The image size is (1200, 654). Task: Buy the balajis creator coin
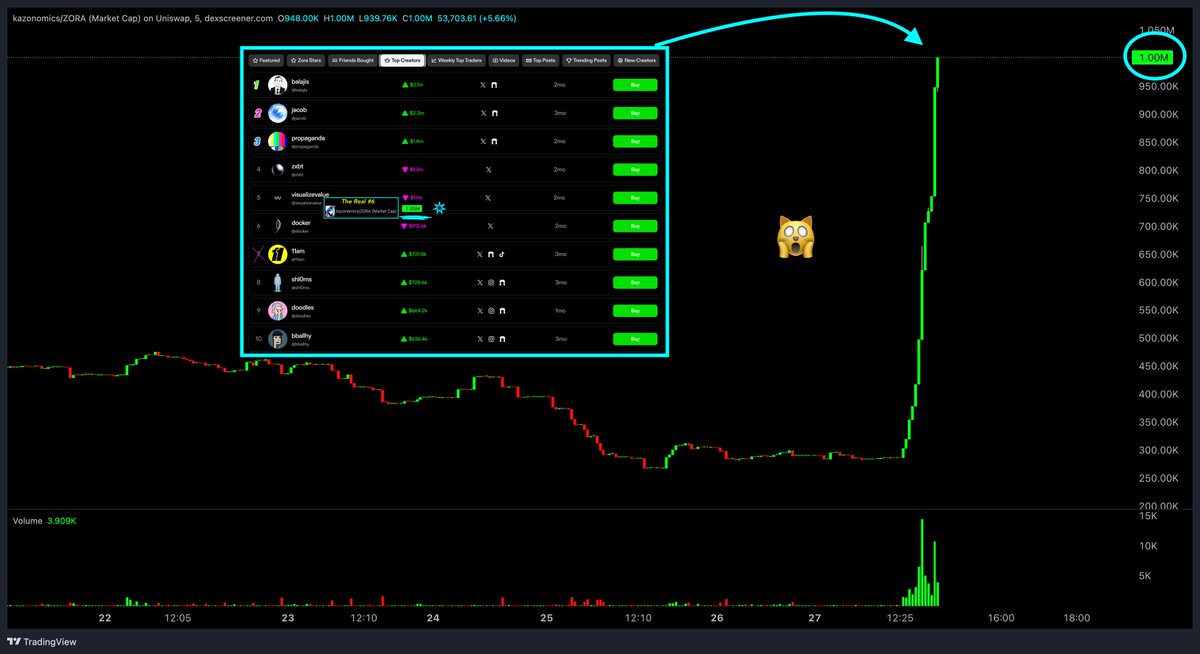pyautogui.click(x=635, y=85)
